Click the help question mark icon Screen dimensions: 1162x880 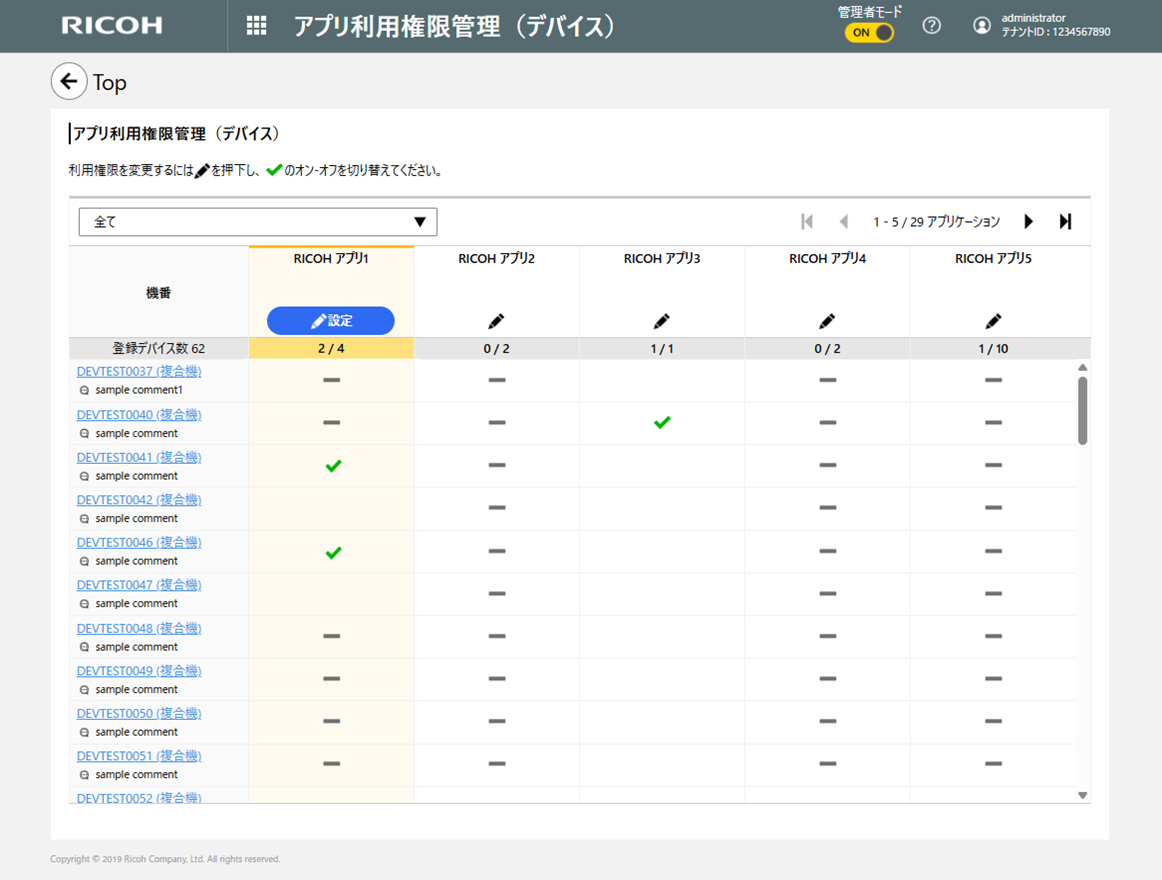pyautogui.click(x=932, y=26)
